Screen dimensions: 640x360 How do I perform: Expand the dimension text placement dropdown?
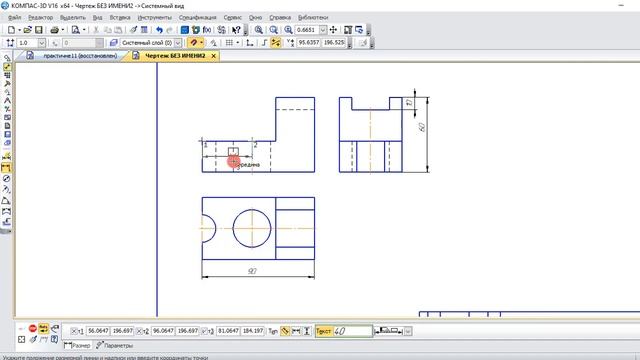click(x=408, y=331)
